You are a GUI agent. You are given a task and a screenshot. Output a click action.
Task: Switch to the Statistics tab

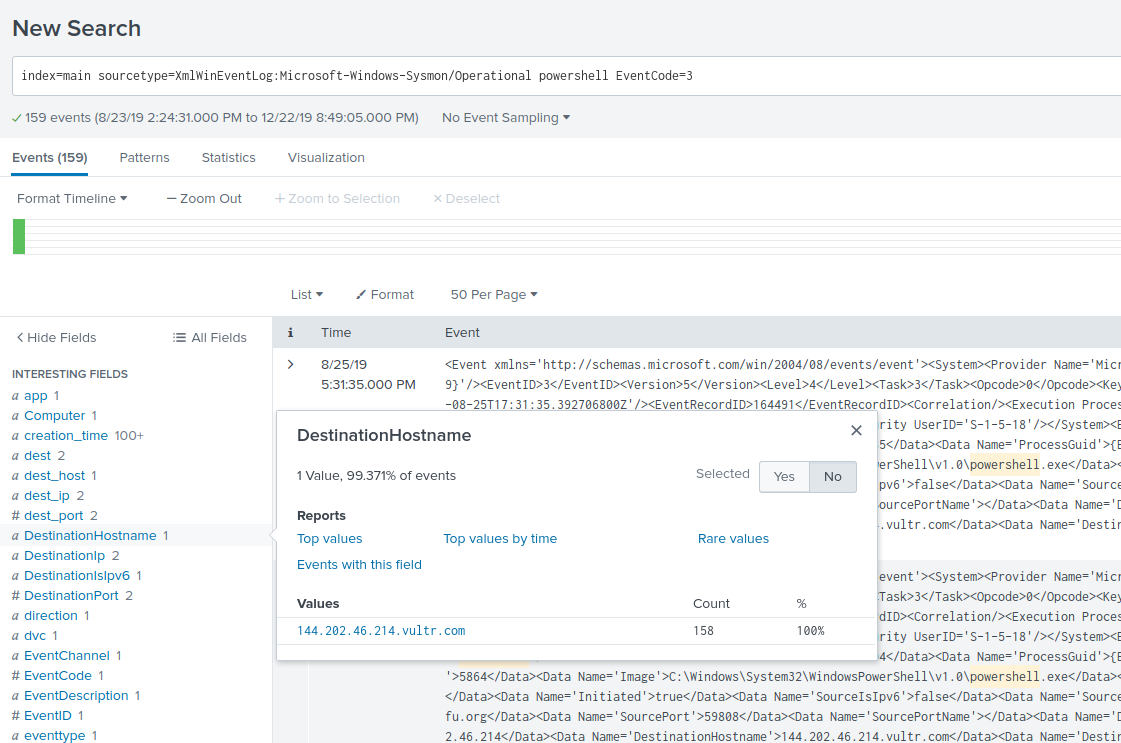click(228, 157)
